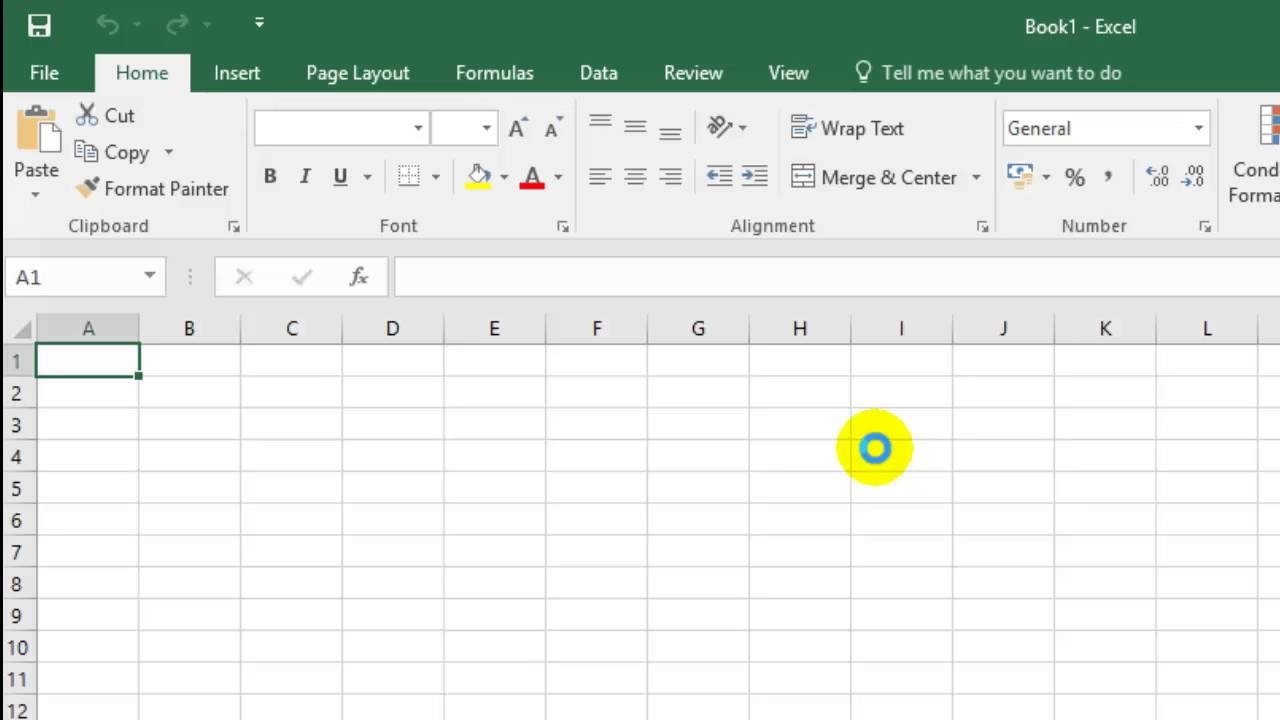The width and height of the screenshot is (1280, 720).
Task: Toggle underline formatting
Action: (x=339, y=176)
